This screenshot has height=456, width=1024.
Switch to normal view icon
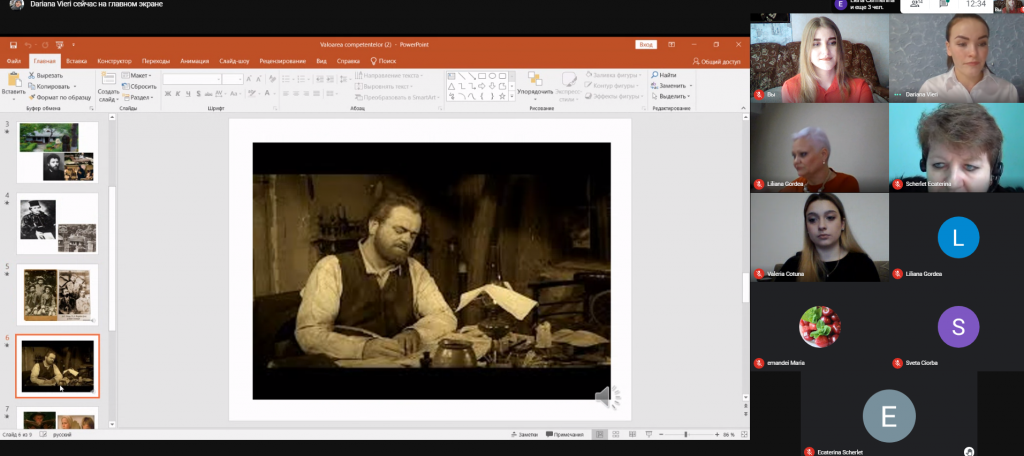point(600,434)
